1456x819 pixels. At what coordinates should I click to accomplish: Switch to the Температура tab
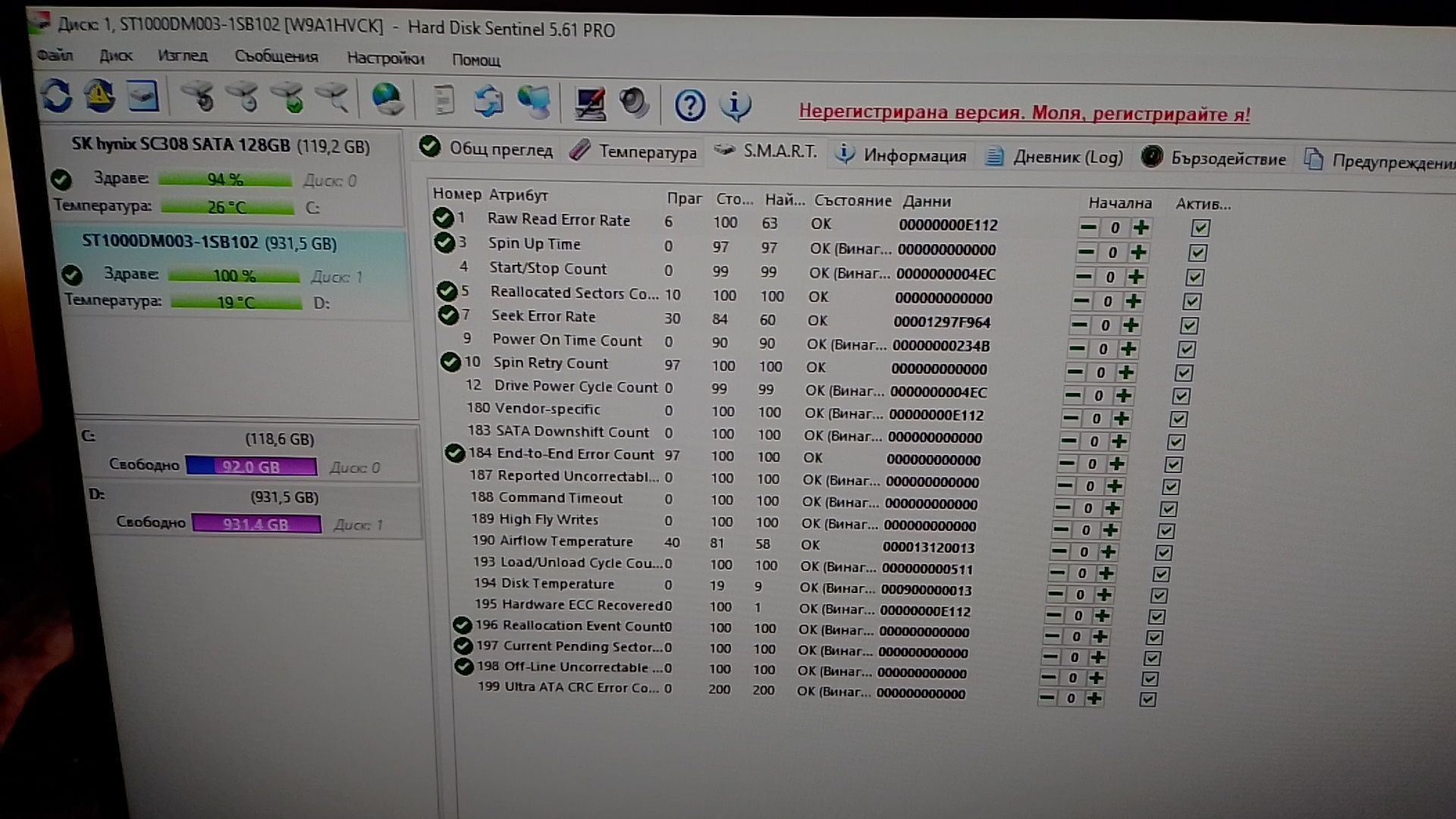coord(634,152)
